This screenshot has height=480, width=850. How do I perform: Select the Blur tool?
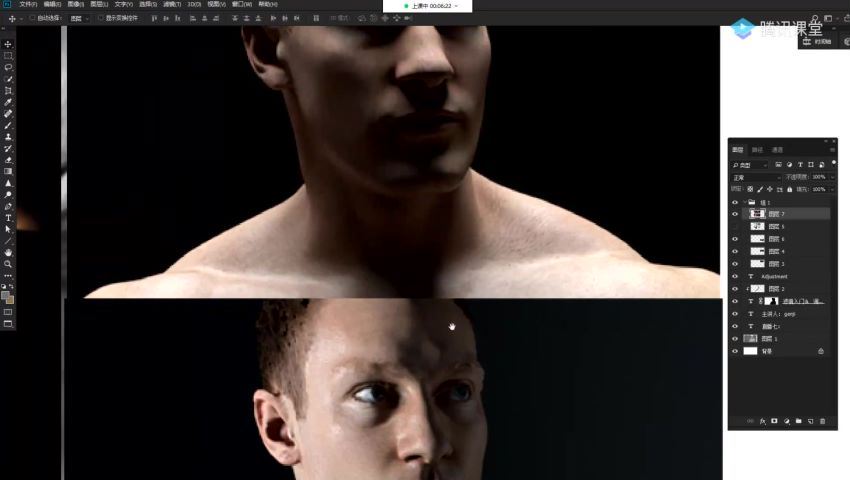8,183
